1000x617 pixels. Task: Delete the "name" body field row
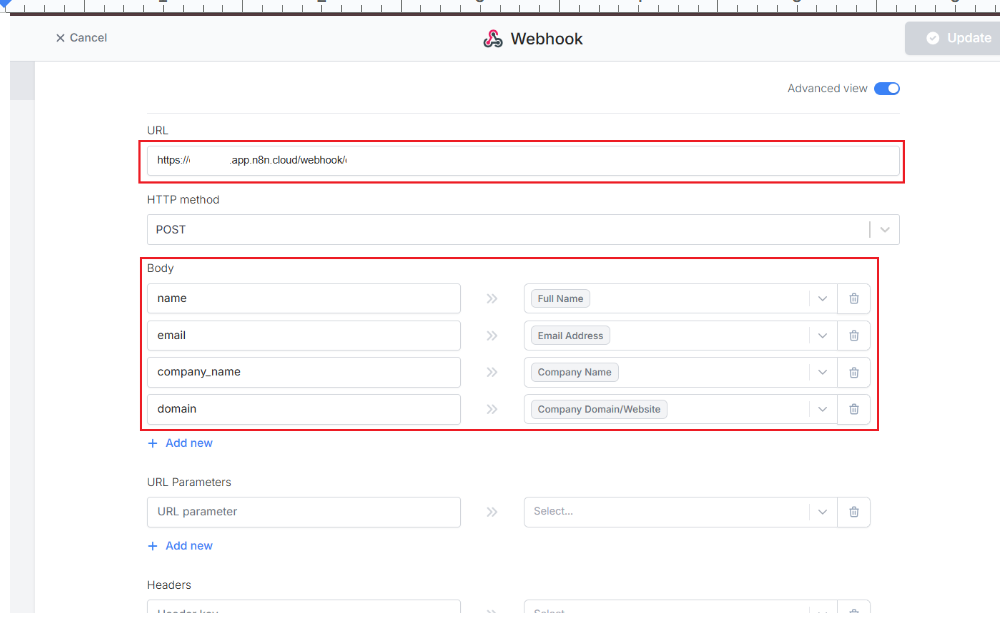point(854,298)
